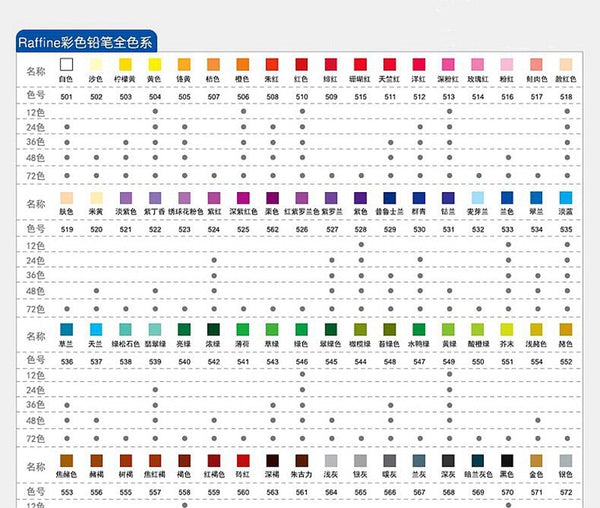Image resolution: width=600 pixels, height=508 pixels.
Task: Pick the 朱红 vermilion swatch numbered 508
Action: pyautogui.click(x=272, y=63)
